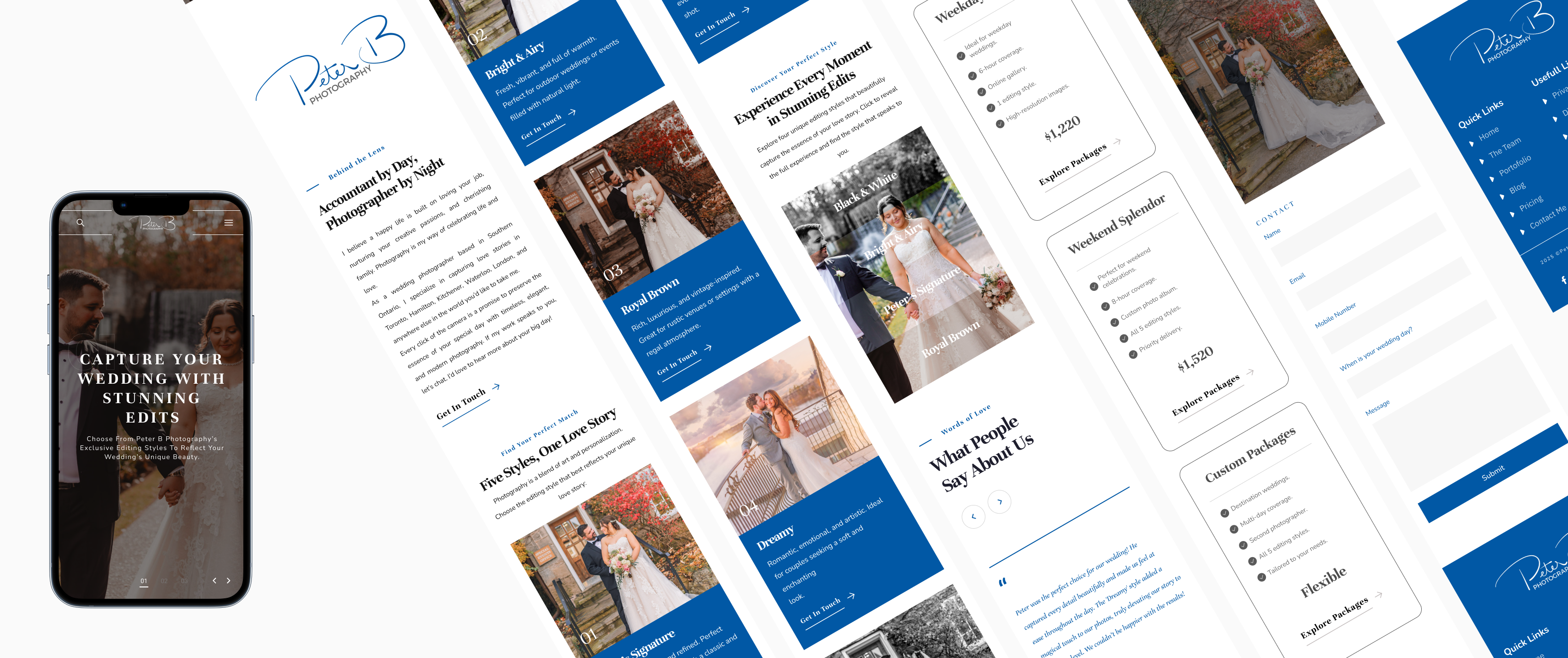Image resolution: width=1568 pixels, height=658 pixels.
Task: Expand the Pricing link's arrow marker
Action: 1512,215
